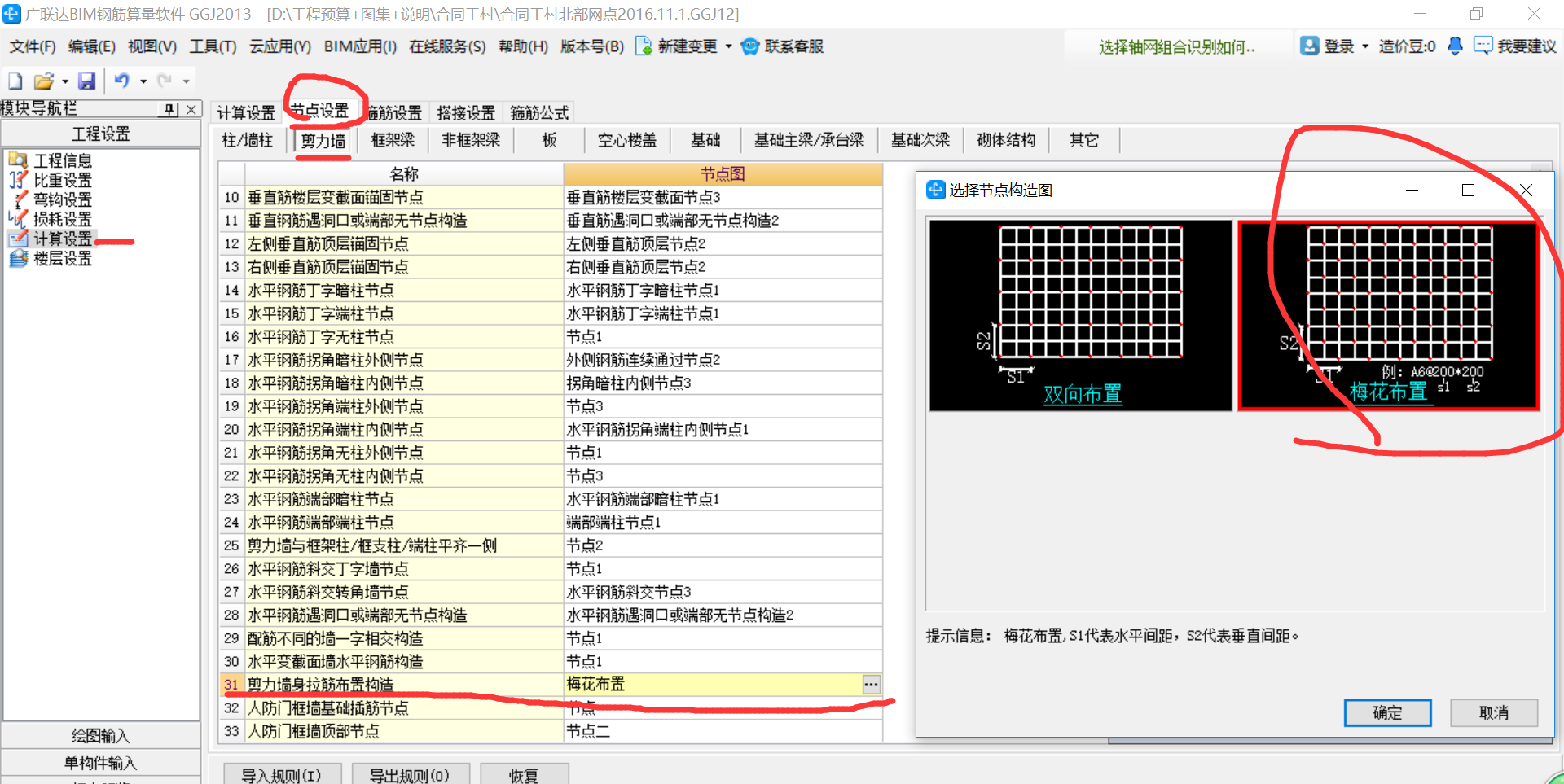This screenshot has width=1564, height=784.
Task: Click the 恢复 button
Action: [524, 775]
